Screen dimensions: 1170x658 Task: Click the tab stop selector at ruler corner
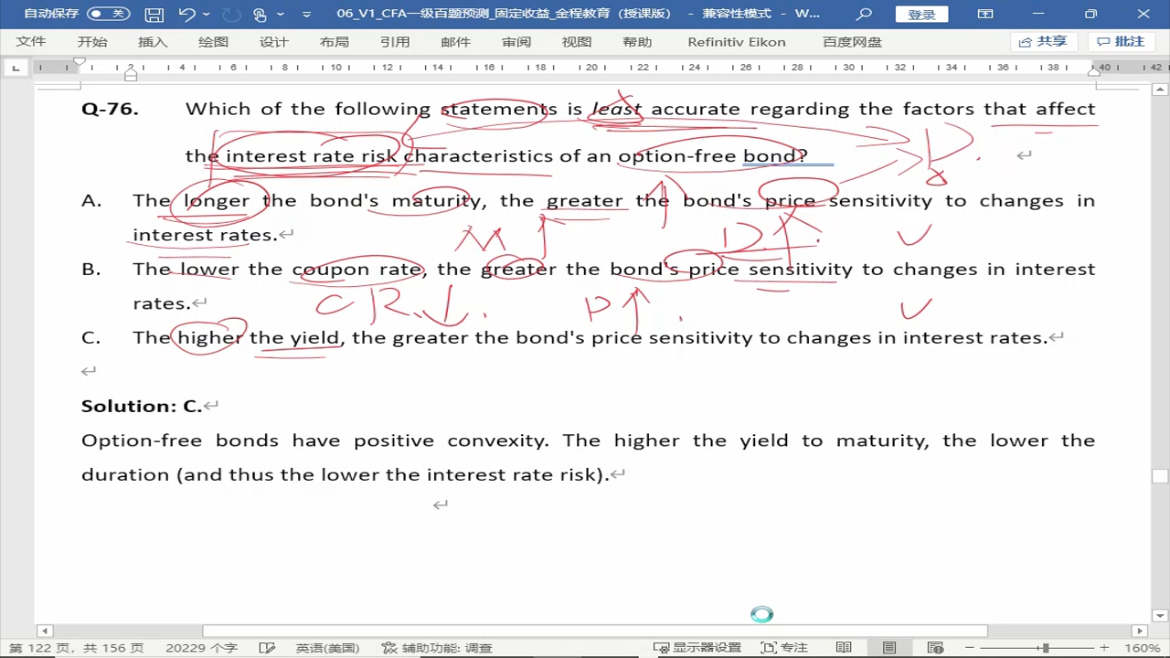click(16, 68)
